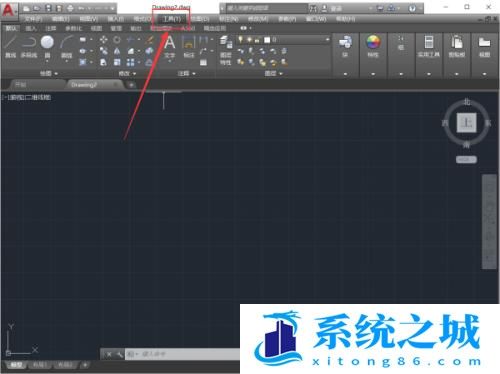Select the Copy tool in Modify panel

tap(104, 51)
